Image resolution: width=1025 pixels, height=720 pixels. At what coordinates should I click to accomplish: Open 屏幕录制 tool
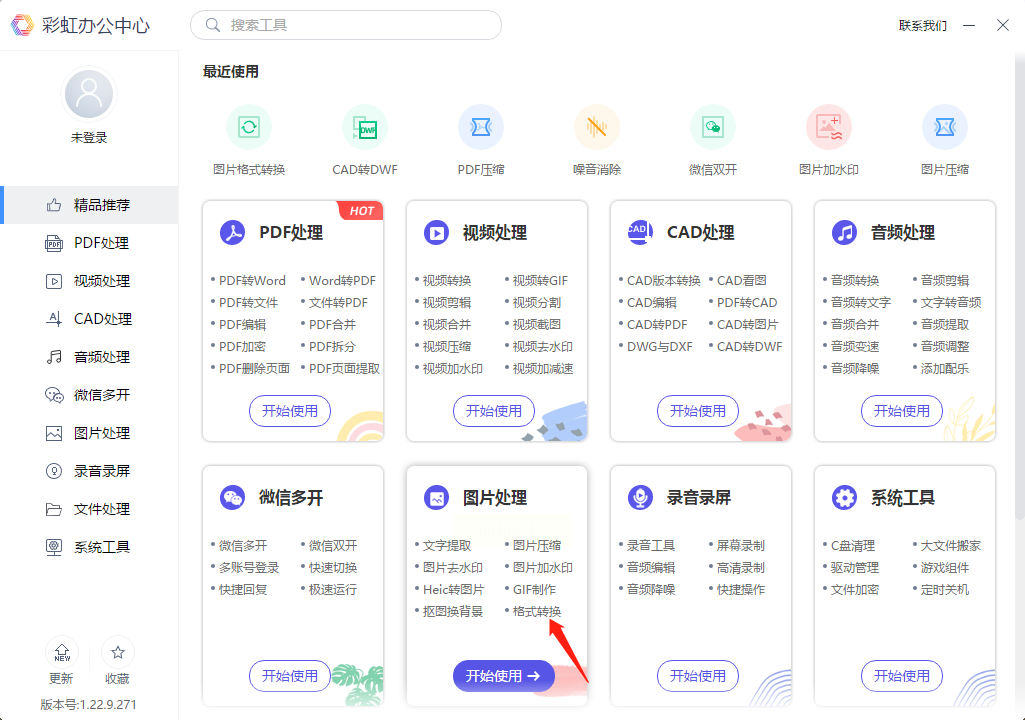[x=741, y=545]
